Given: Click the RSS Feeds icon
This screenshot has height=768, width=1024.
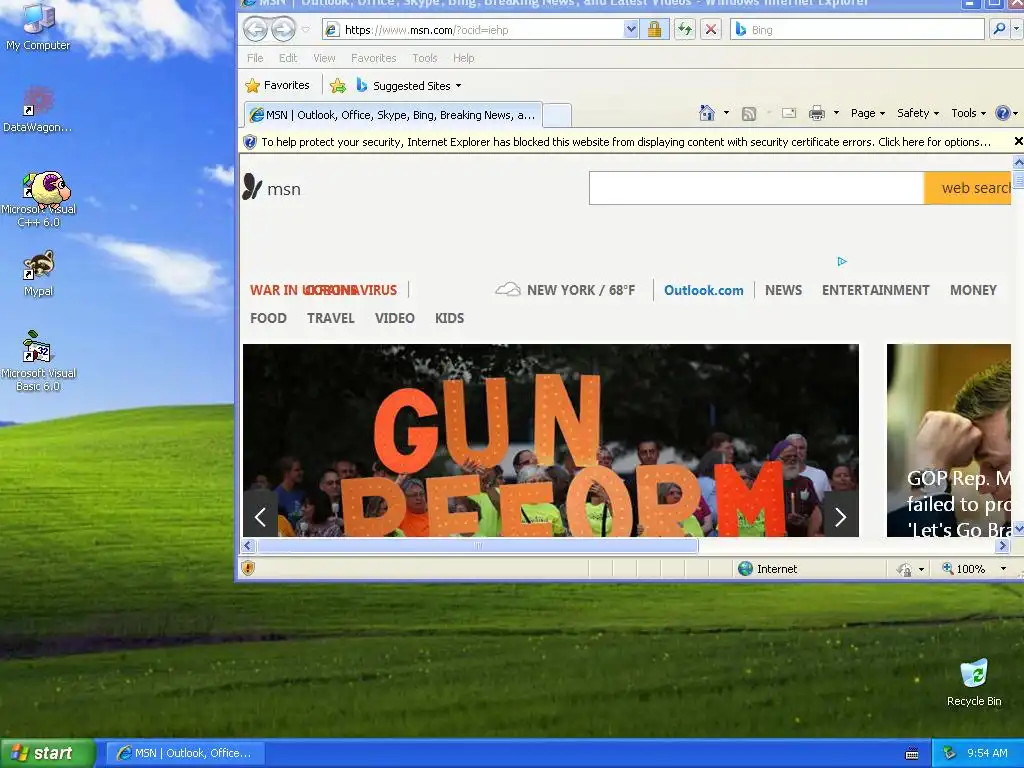Looking at the screenshot, I should point(749,114).
